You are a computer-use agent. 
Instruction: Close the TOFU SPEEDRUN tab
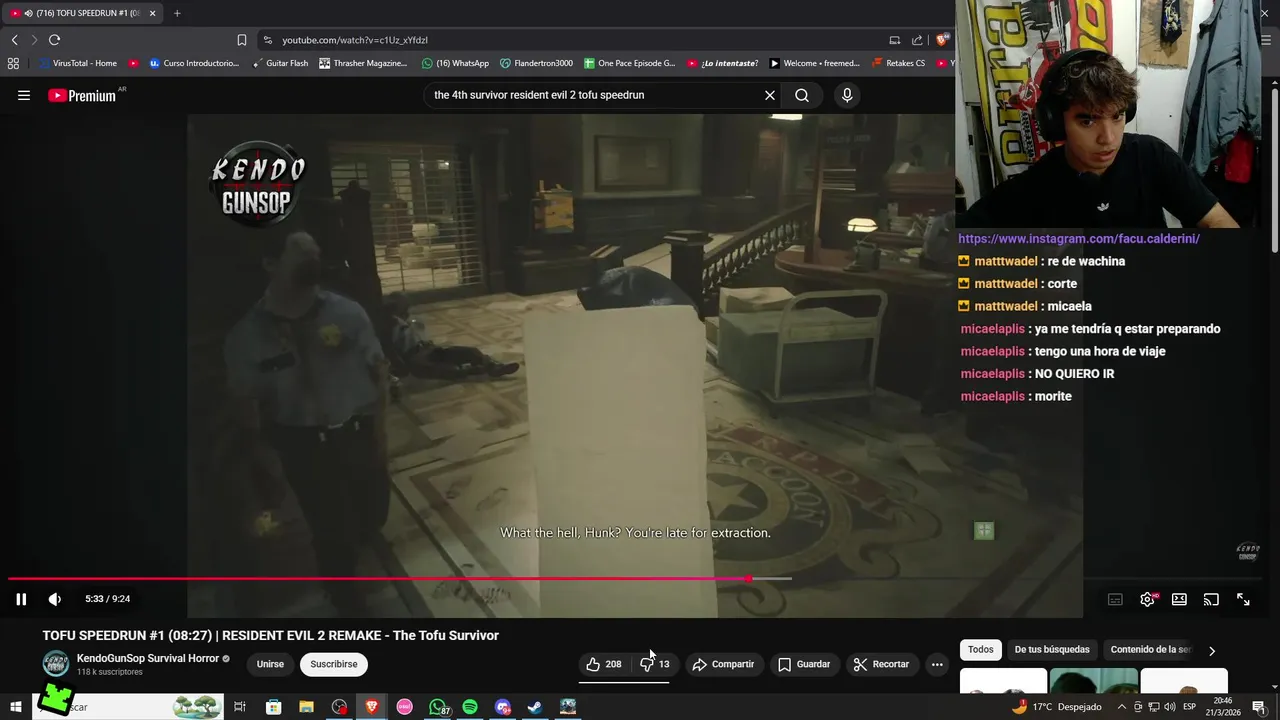pyautogui.click(x=152, y=13)
